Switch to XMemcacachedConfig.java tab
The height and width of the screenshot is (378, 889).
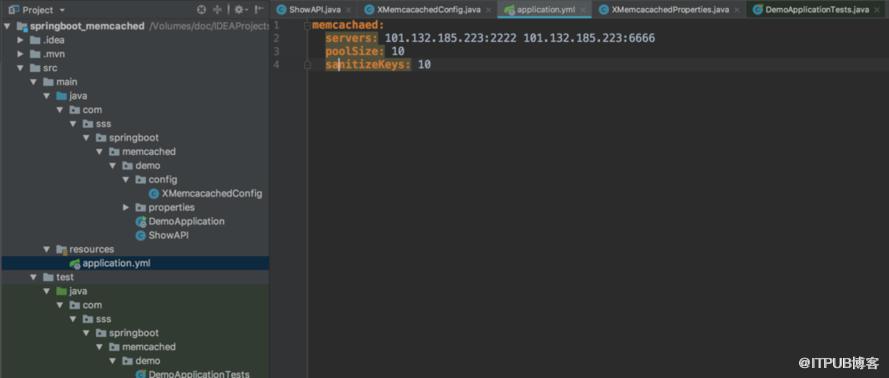[428, 10]
